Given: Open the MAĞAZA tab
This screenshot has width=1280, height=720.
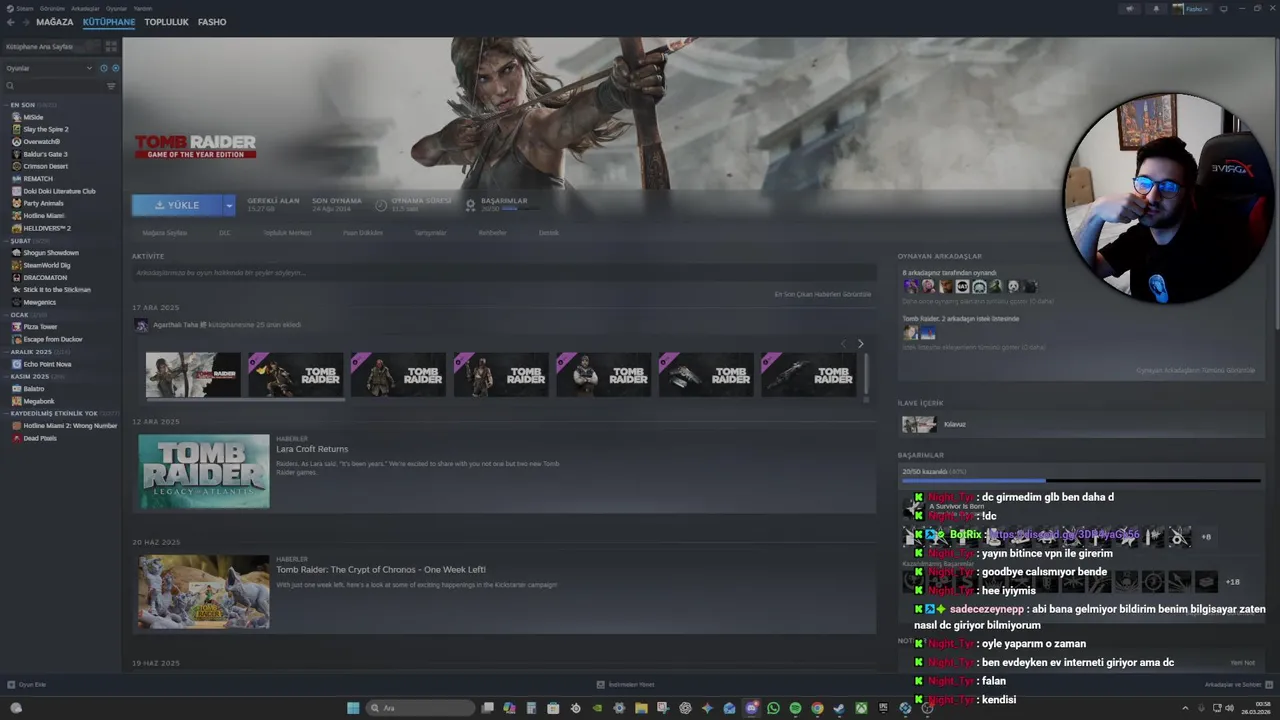Looking at the screenshot, I should pos(55,22).
